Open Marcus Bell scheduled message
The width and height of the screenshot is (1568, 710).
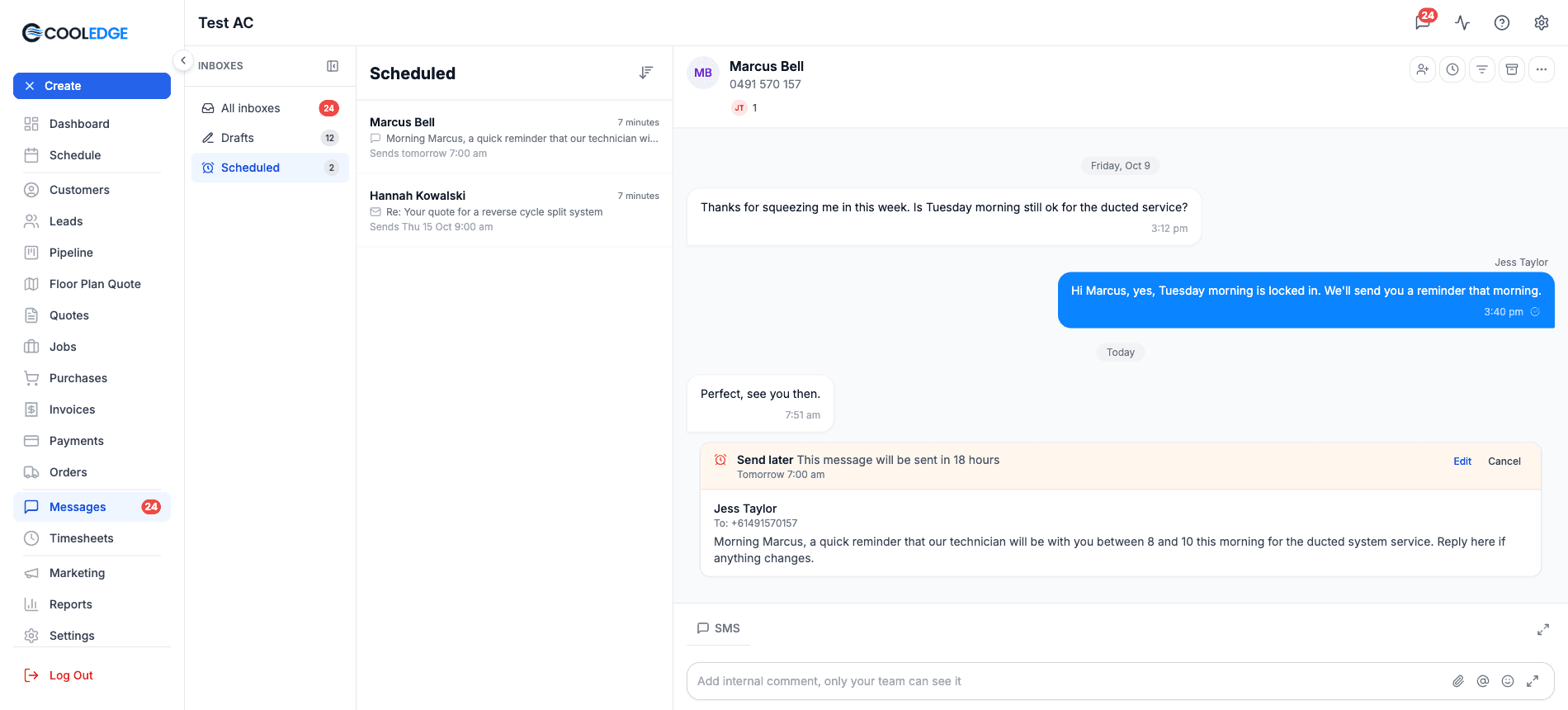pos(514,137)
